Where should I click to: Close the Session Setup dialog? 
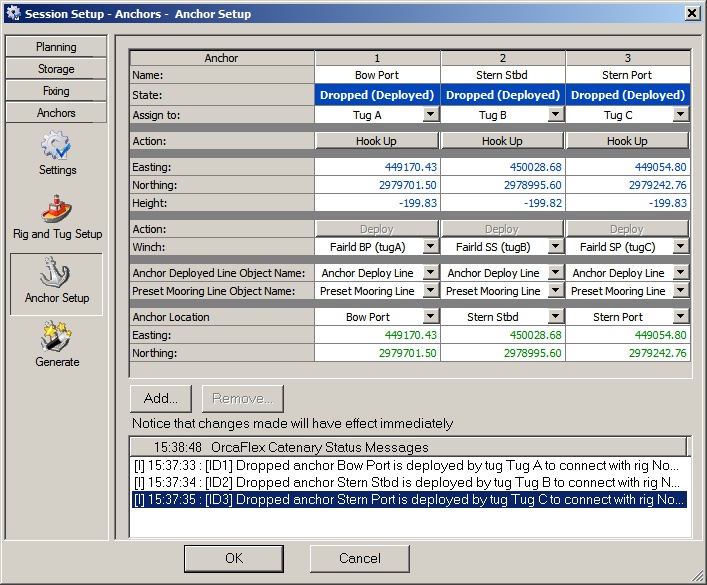pyautogui.click(x=691, y=14)
